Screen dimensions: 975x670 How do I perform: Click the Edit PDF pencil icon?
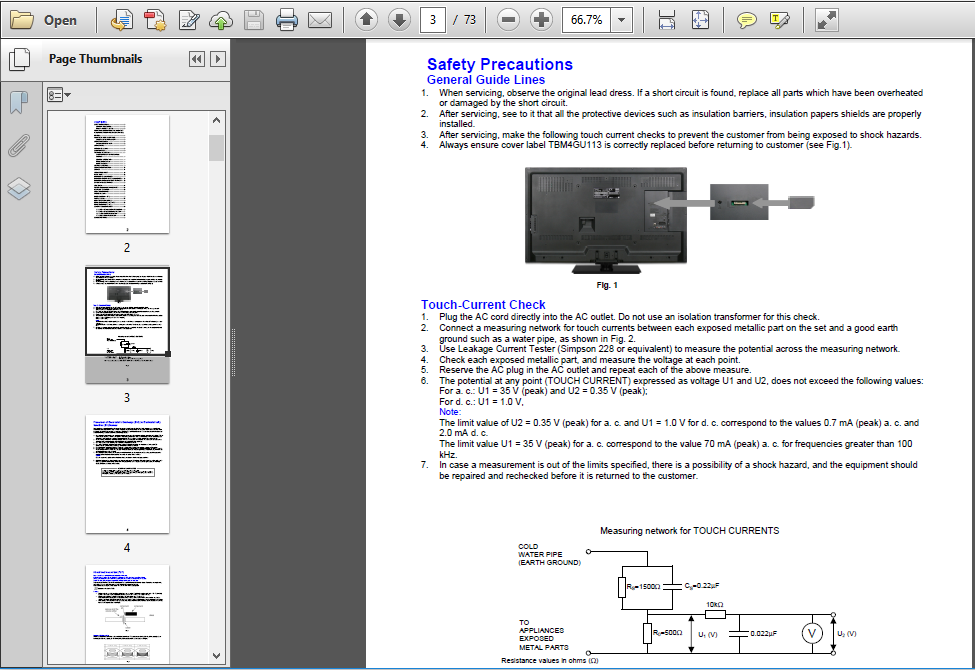pos(188,20)
